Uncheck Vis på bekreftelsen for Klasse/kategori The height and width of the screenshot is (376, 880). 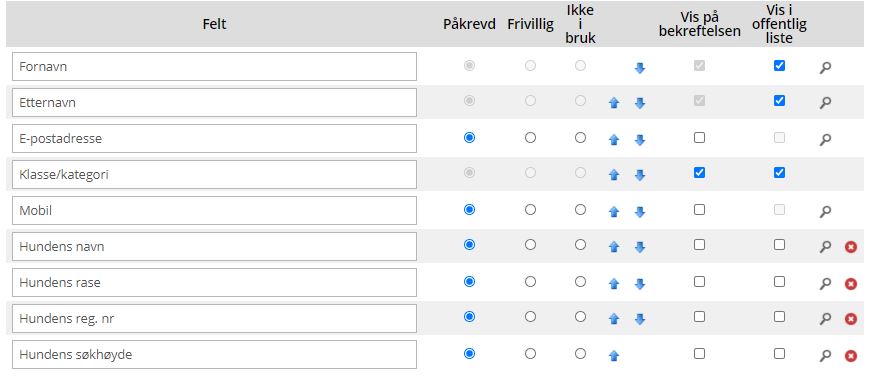point(699,173)
